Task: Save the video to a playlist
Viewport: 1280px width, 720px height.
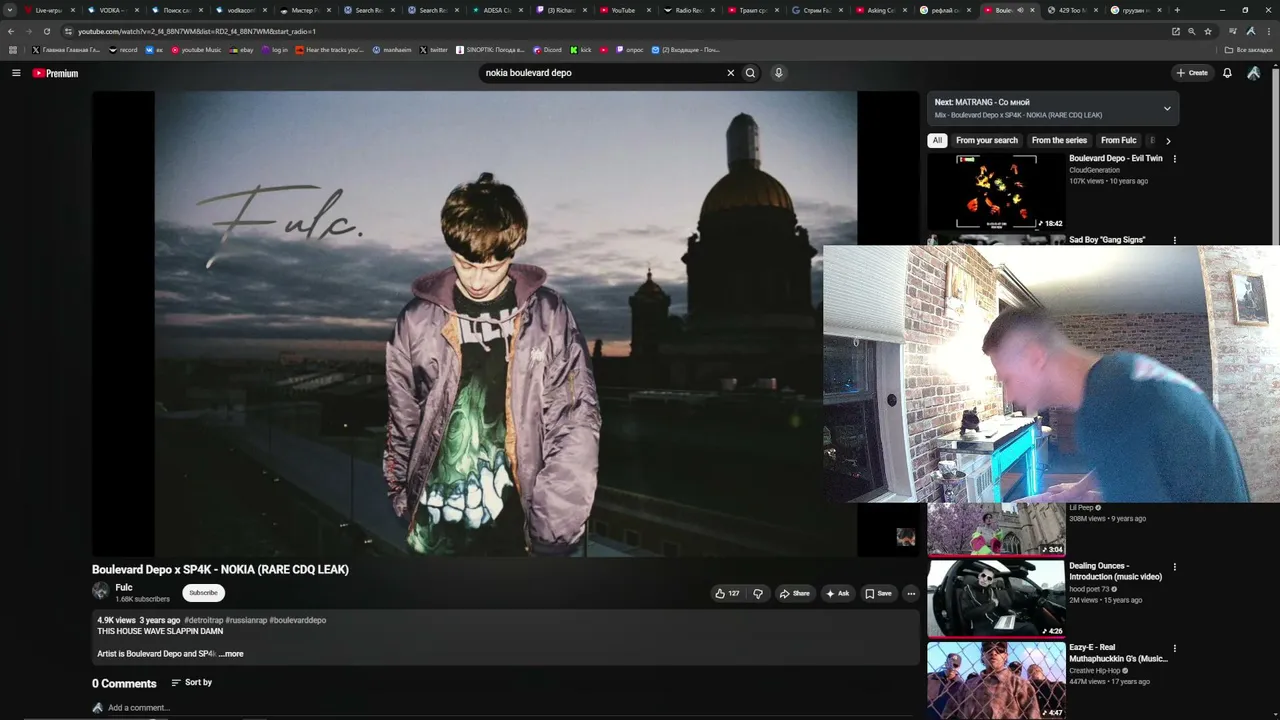Action: [878, 593]
